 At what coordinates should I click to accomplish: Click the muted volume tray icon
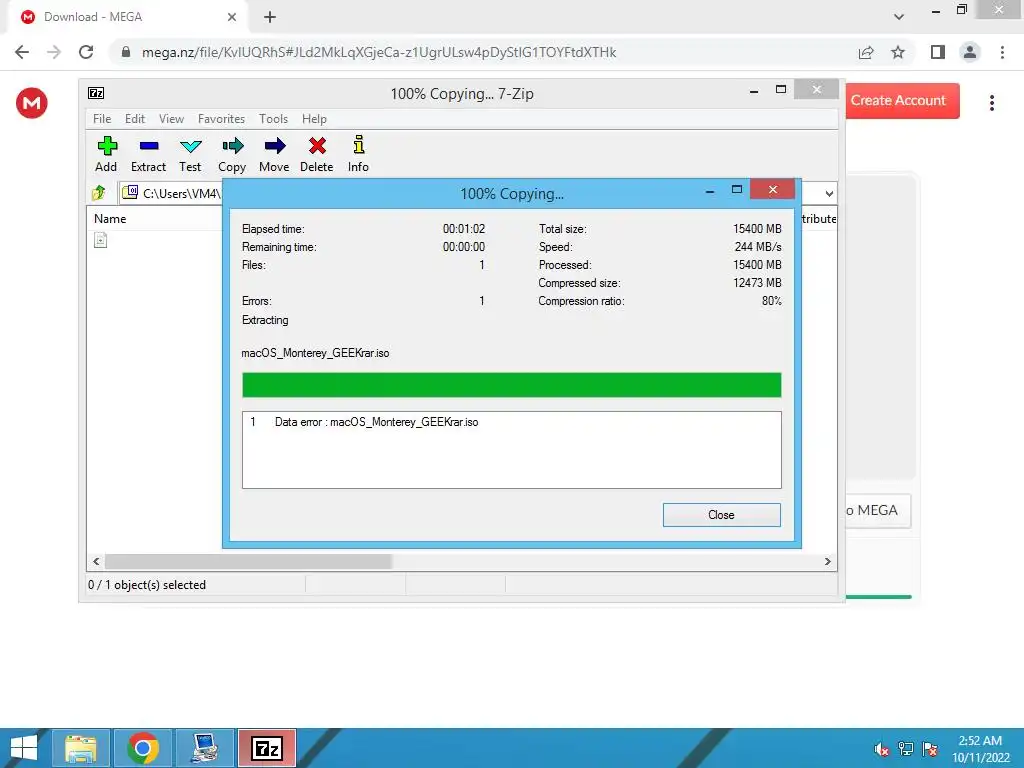(x=882, y=748)
